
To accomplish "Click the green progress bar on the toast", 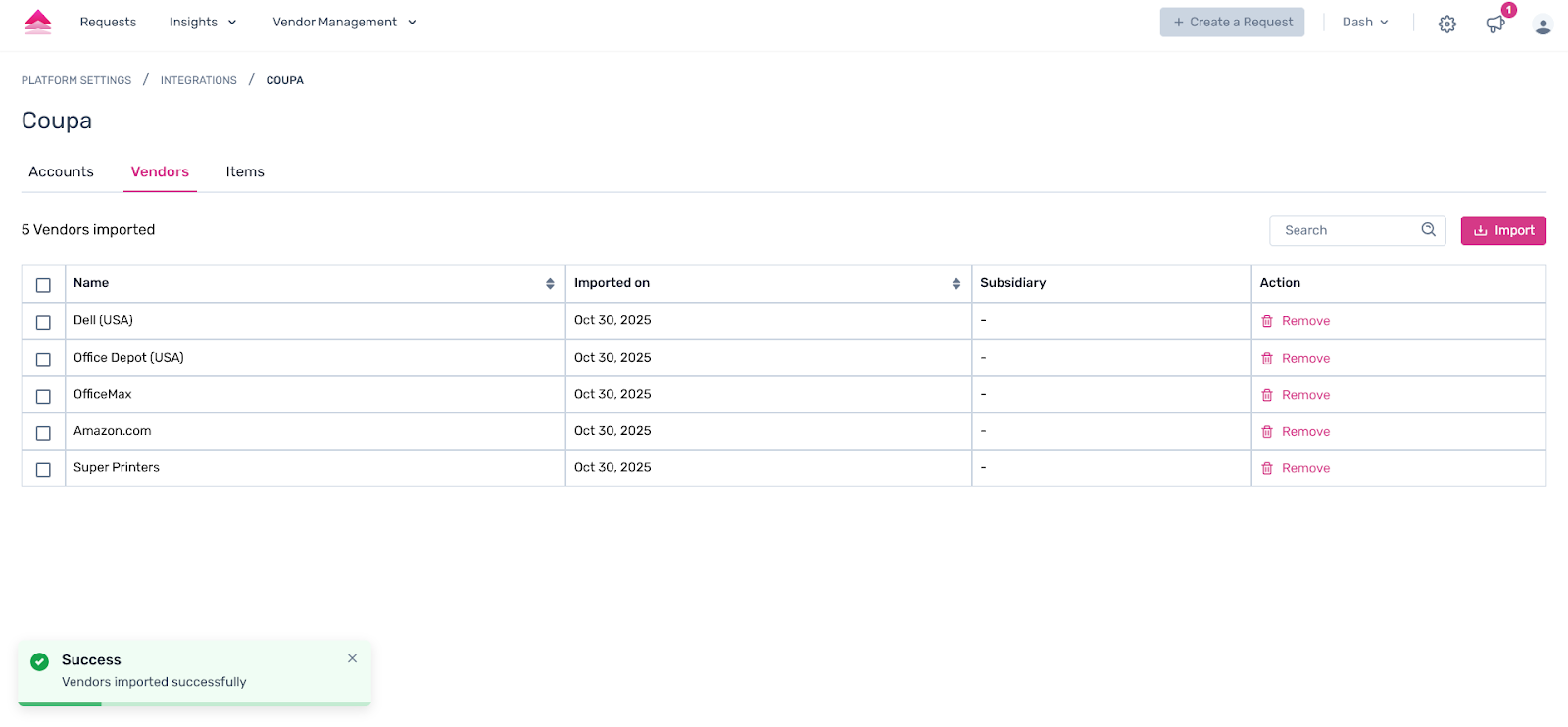I will 60,703.
